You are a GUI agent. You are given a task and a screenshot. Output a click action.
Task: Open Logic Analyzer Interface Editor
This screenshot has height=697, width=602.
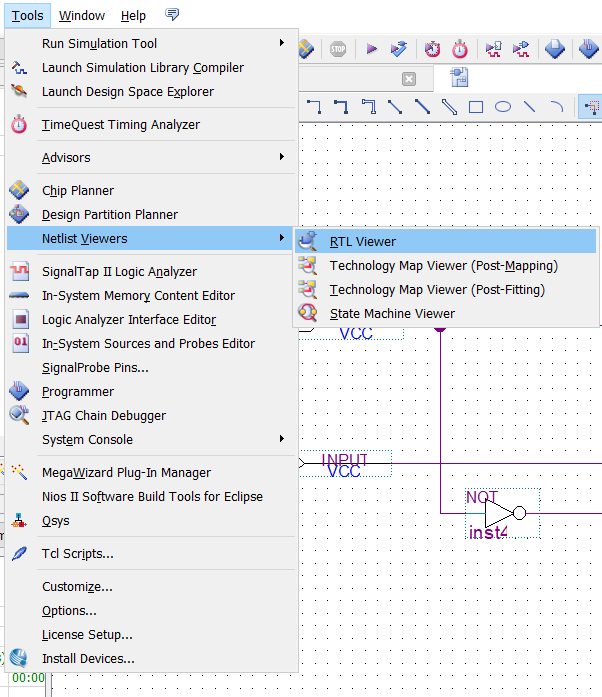click(x=153, y=320)
